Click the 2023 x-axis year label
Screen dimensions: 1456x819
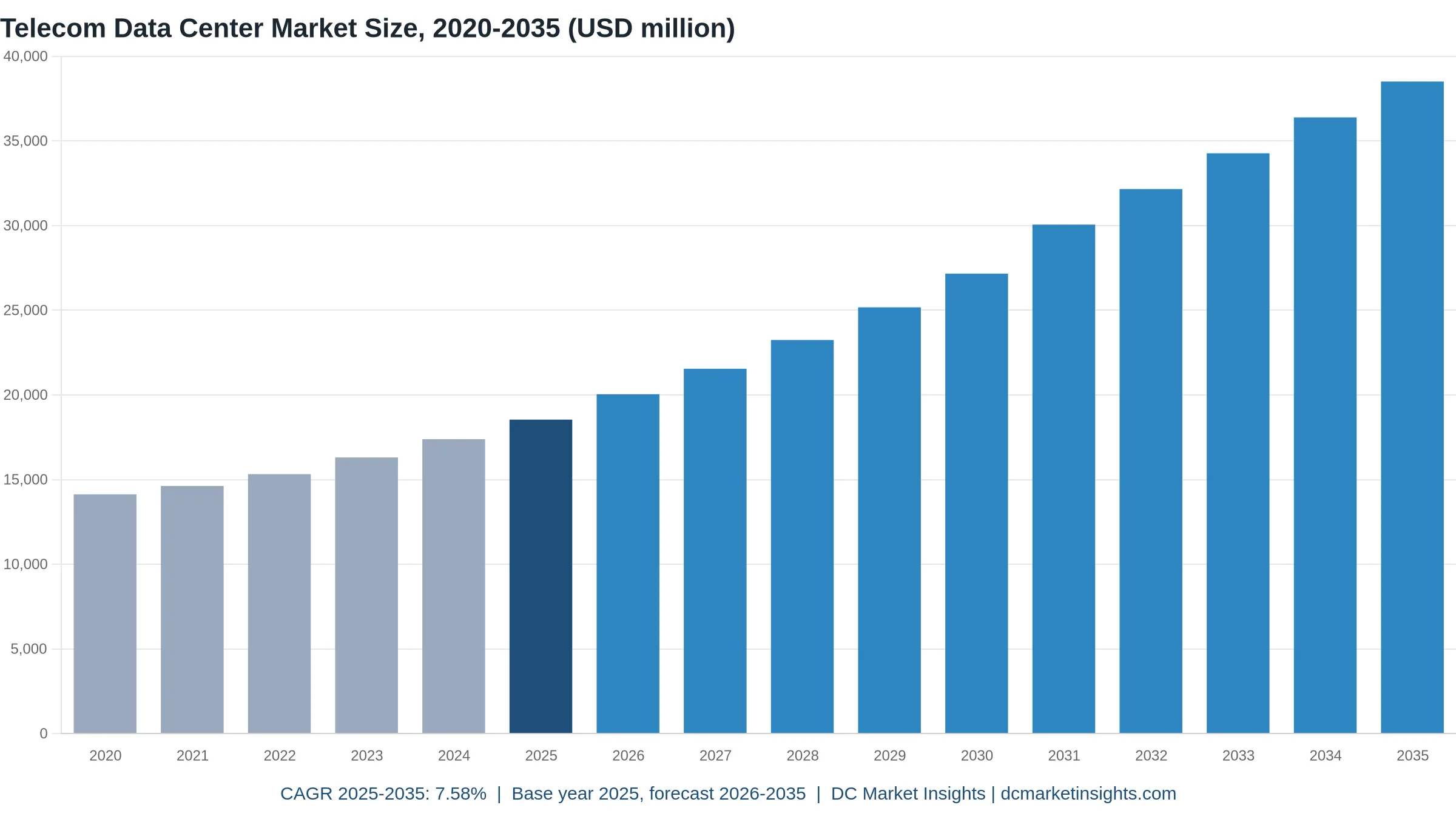(366, 756)
